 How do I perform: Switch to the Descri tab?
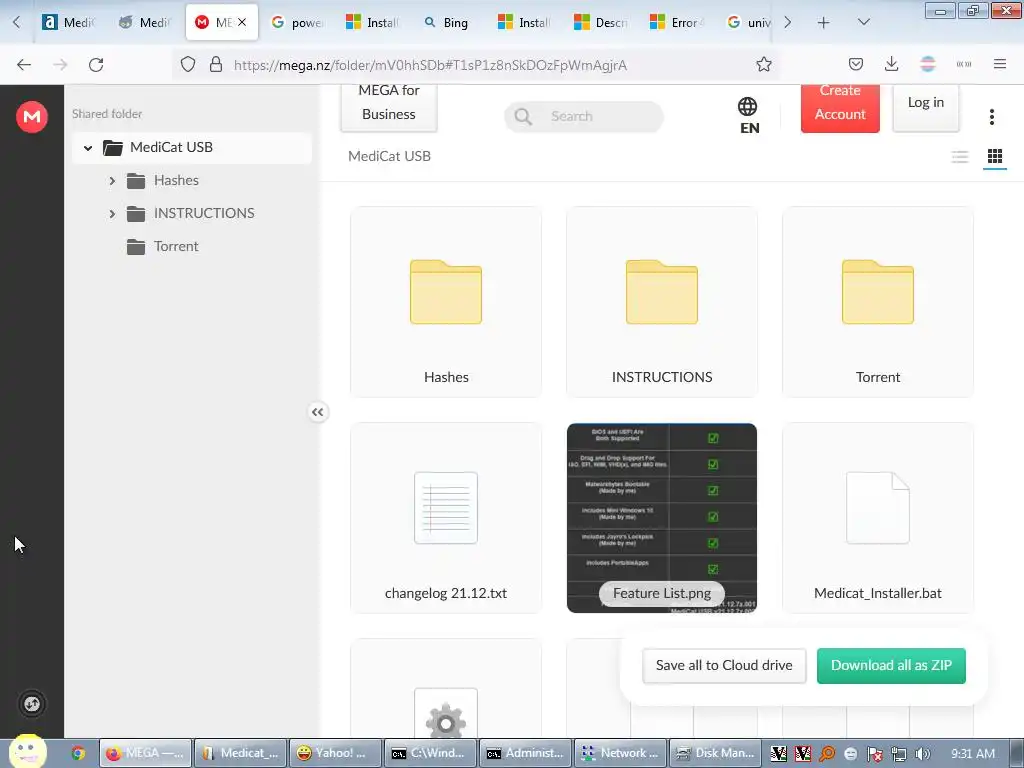(x=600, y=23)
